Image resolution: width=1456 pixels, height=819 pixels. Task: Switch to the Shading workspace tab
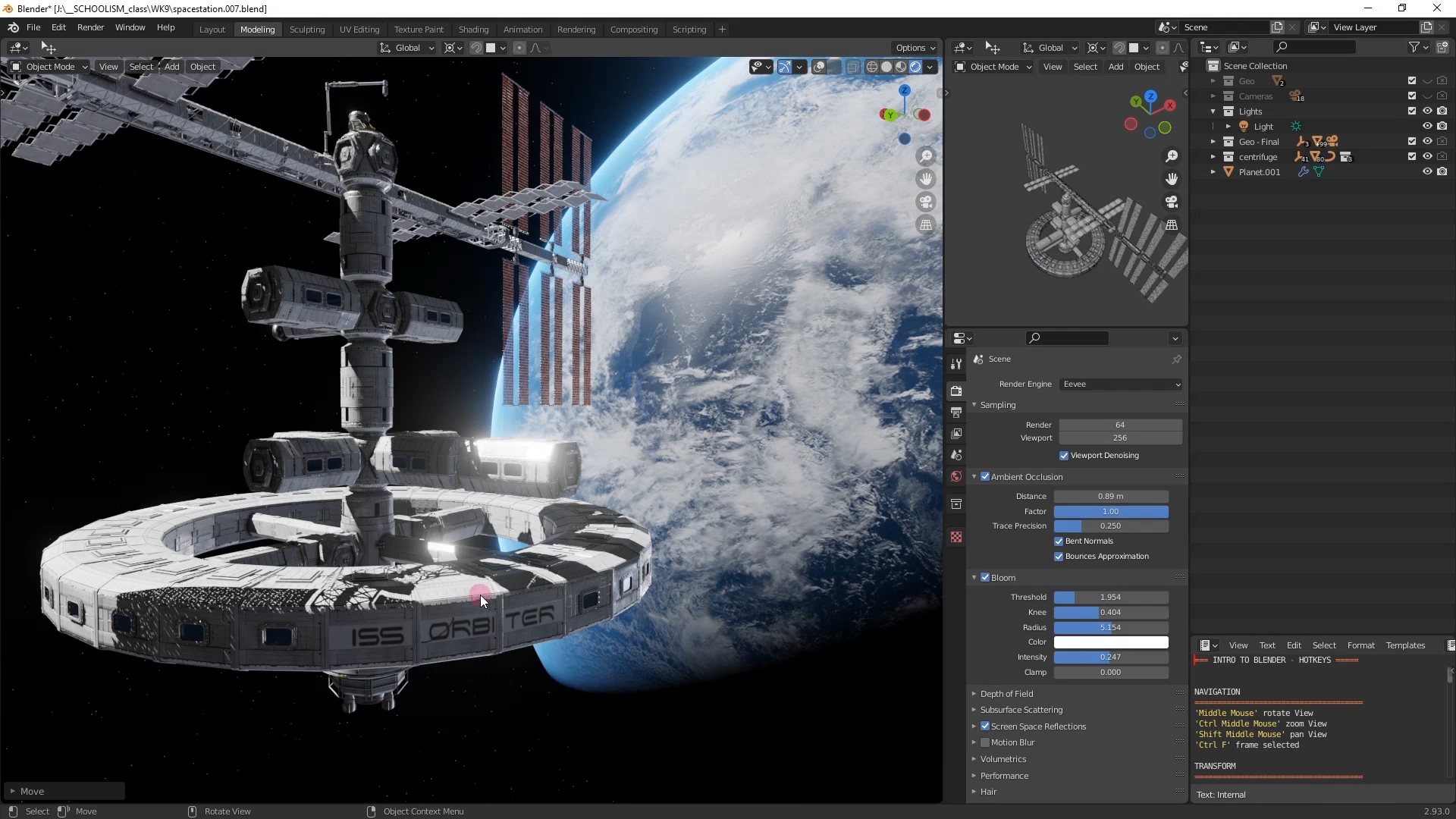pos(473,30)
